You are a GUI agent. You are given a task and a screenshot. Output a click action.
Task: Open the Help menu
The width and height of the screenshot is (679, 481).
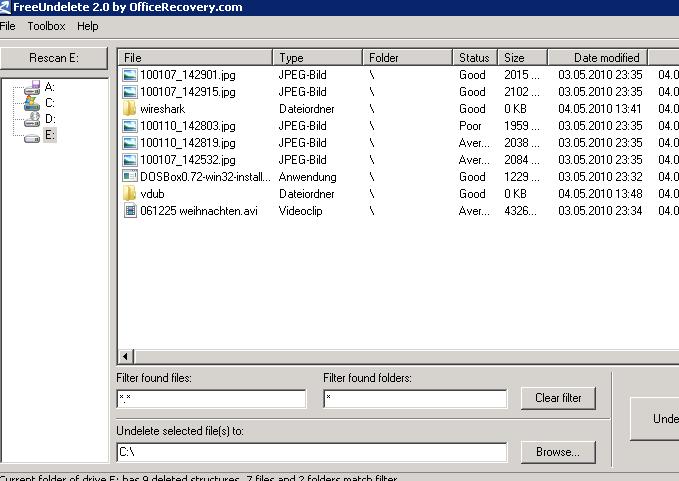click(87, 26)
